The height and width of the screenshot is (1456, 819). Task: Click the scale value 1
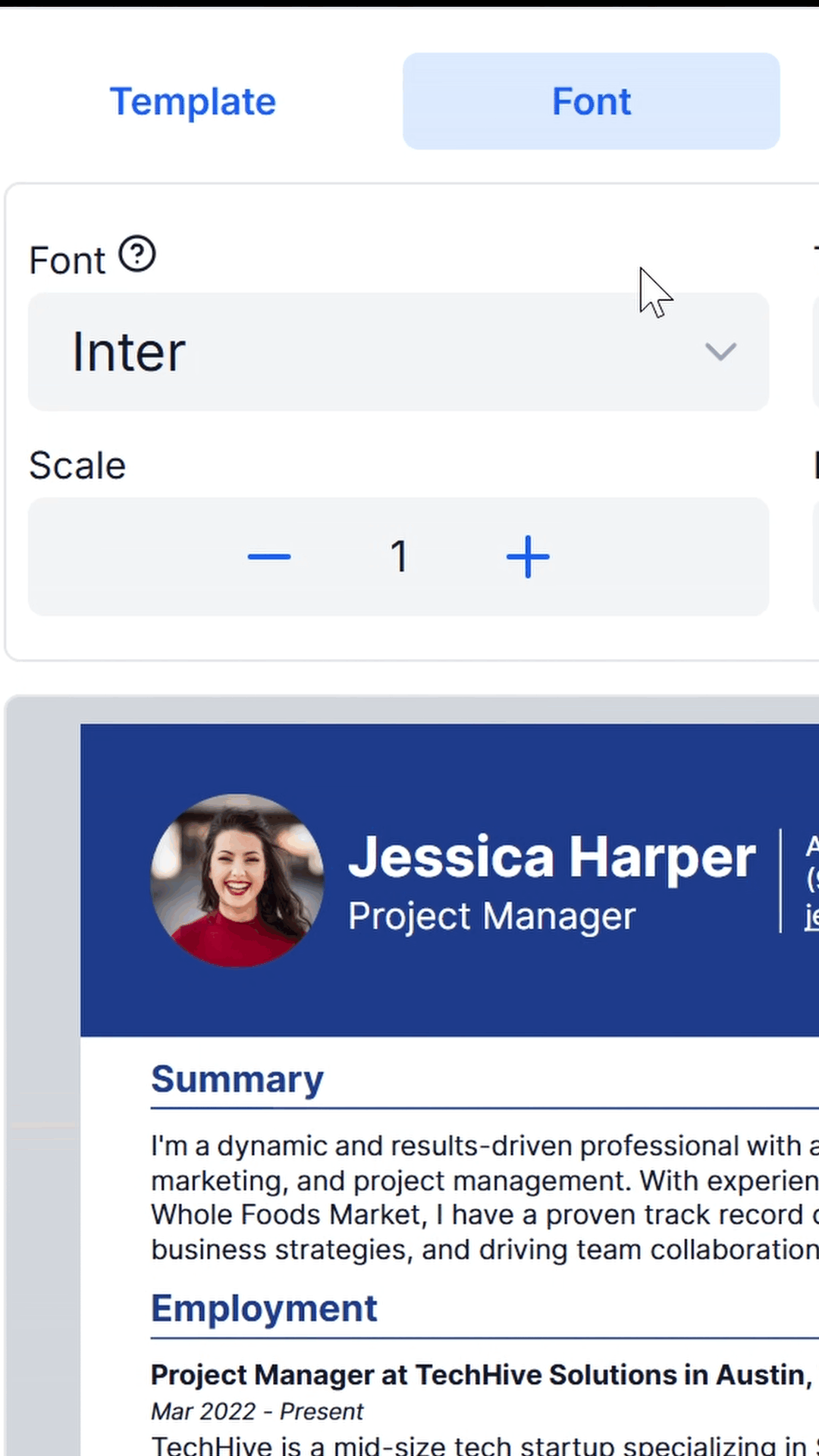pyautogui.click(x=399, y=557)
